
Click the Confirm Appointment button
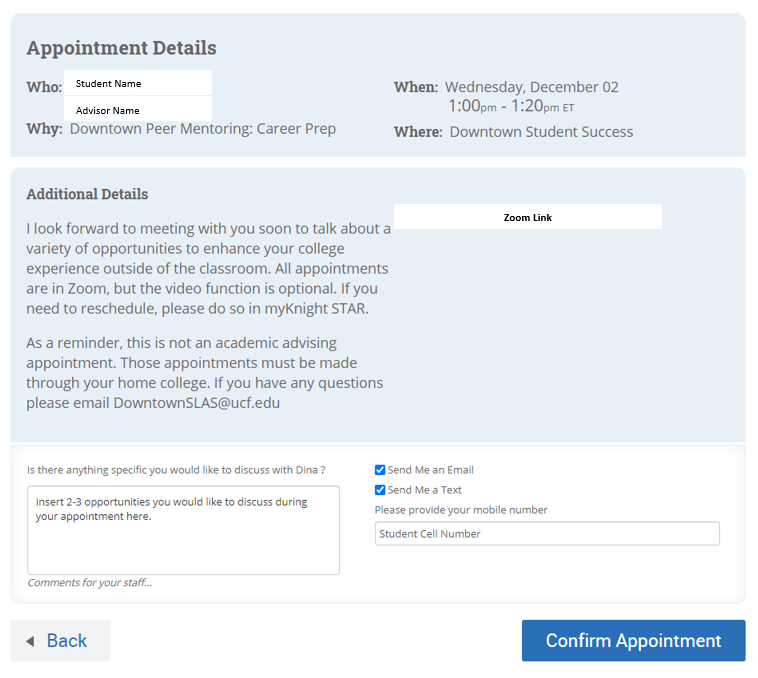(633, 640)
